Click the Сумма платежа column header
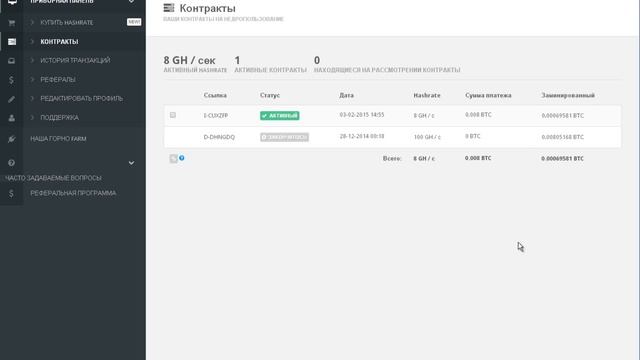This screenshot has width=640, height=360. click(x=488, y=95)
